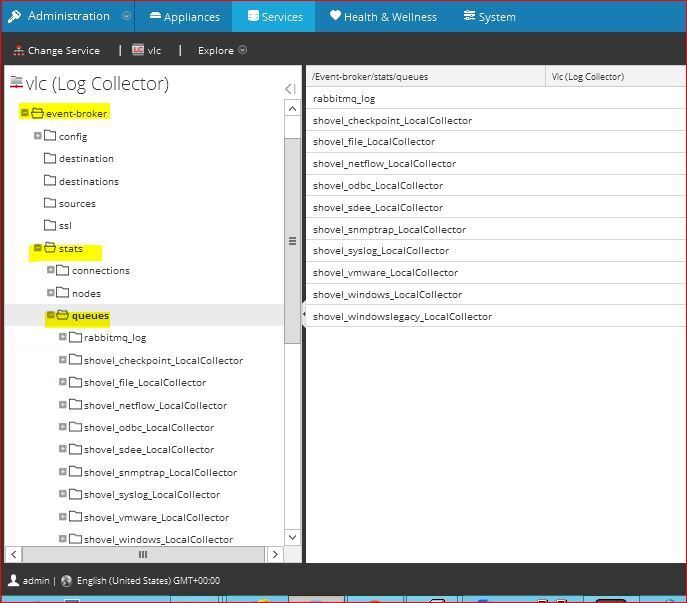Image resolution: width=687 pixels, height=603 pixels.
Task: Select the sources folder in tree
Action: [76, 203]
